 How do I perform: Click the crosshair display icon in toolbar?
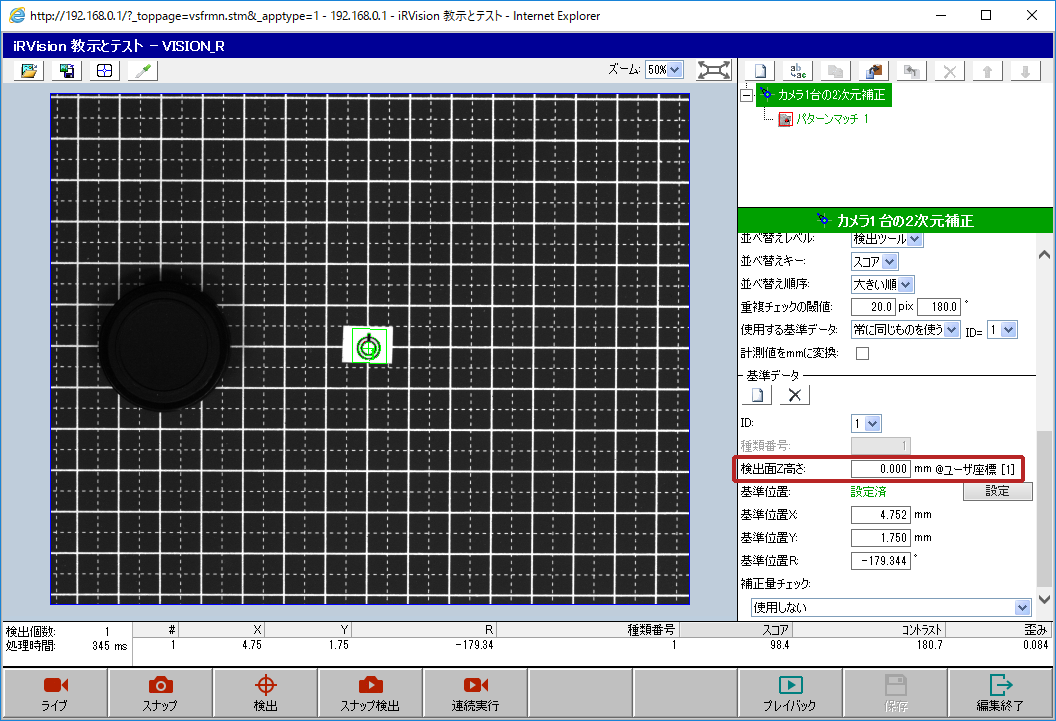point(103,70)
